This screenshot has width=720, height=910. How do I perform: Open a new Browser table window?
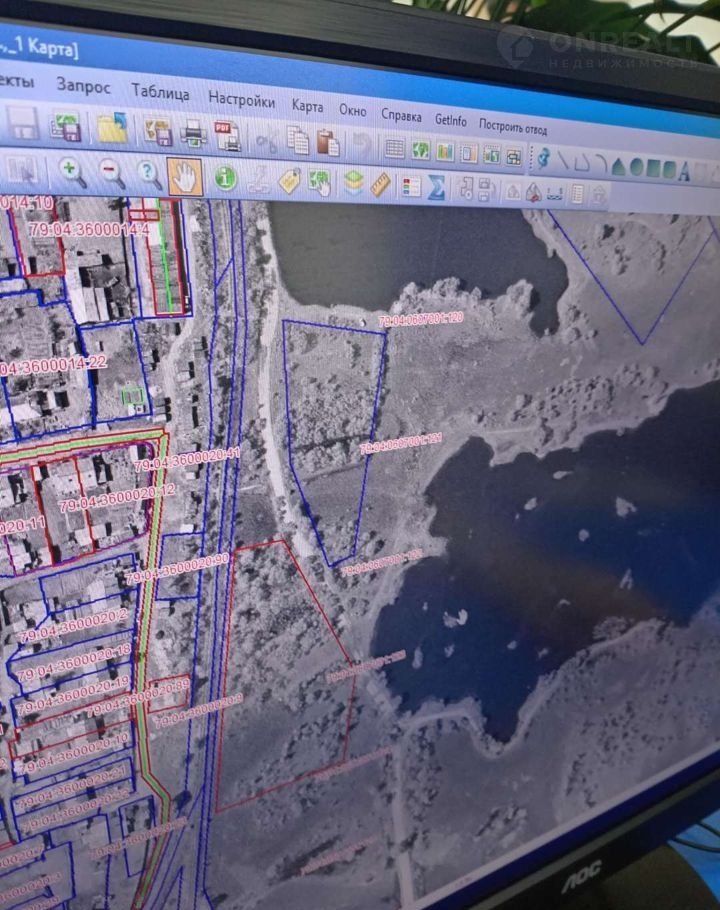tap(394, 148)
